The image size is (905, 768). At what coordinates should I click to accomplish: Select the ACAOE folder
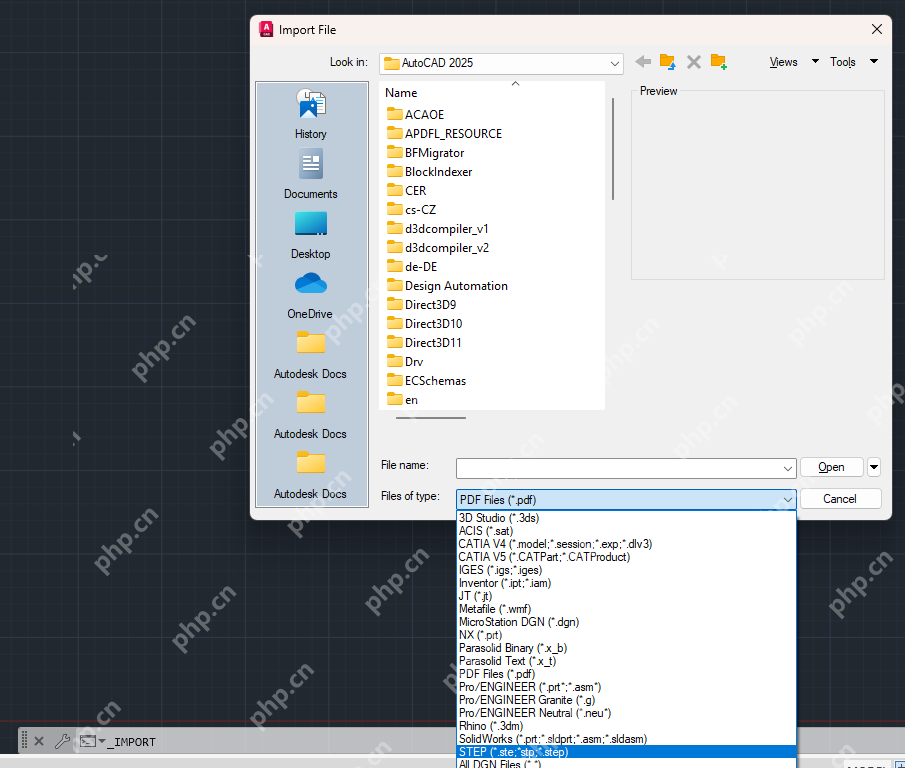point(416,114)
